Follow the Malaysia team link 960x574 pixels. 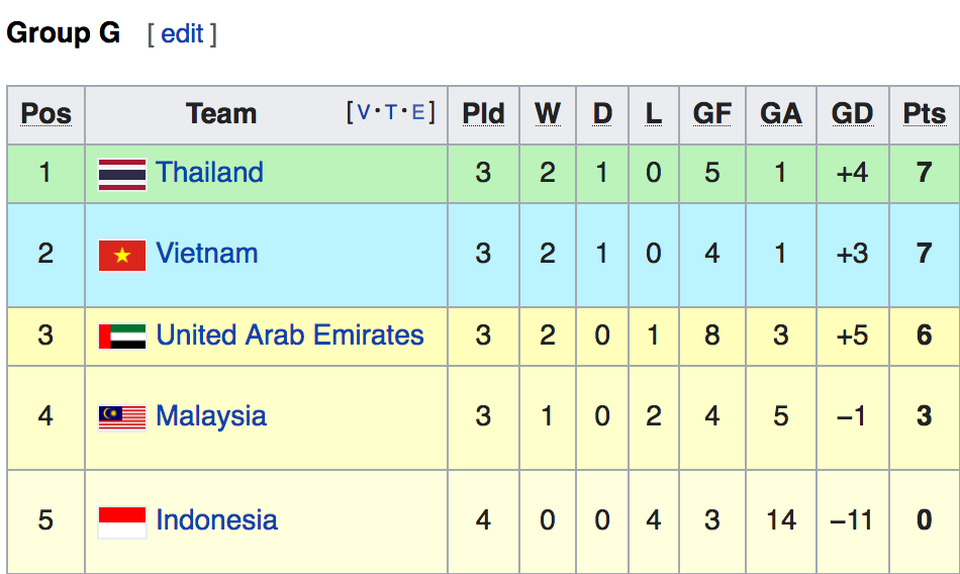pos(211,416)
